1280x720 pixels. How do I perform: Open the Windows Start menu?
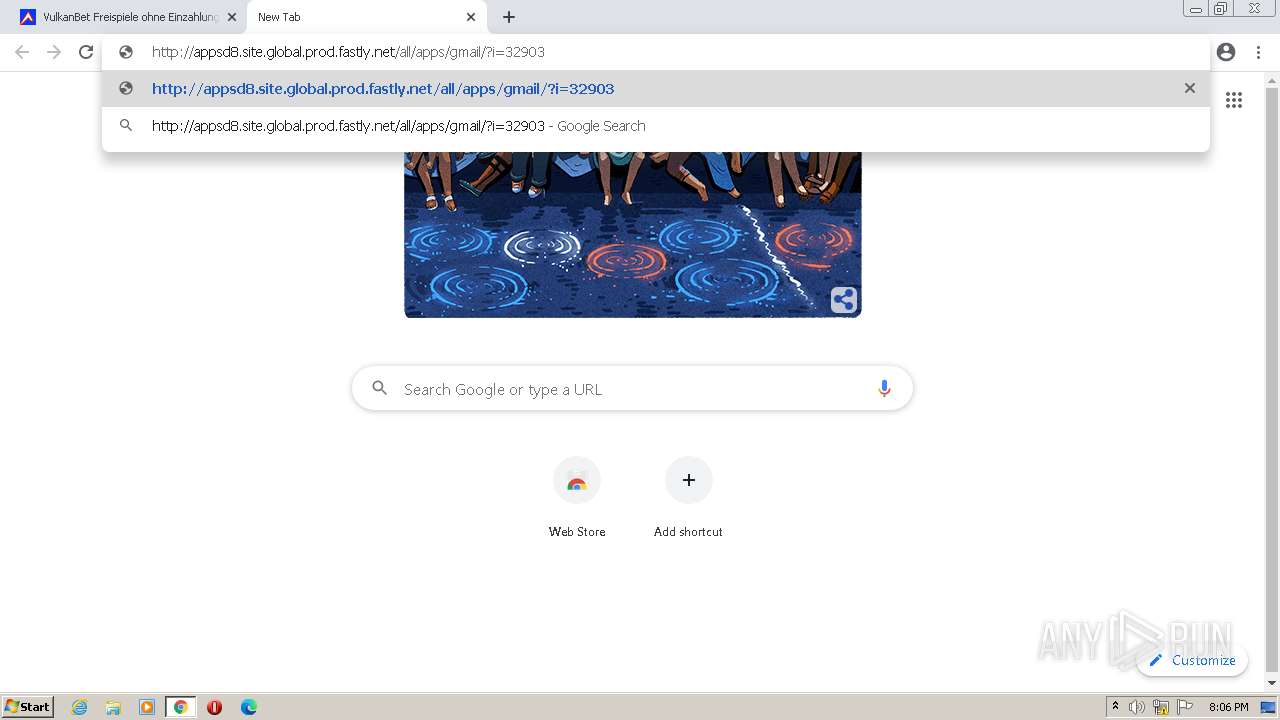pyautogui.click(x=28, y=707)
